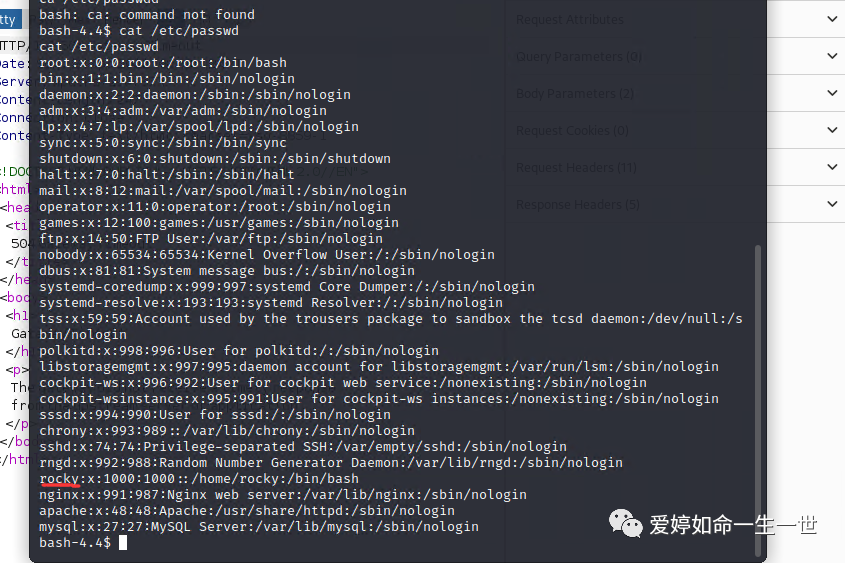Select the Body Parameters (2) label
This screenshot has height=563, width=845.
(574, 94)
